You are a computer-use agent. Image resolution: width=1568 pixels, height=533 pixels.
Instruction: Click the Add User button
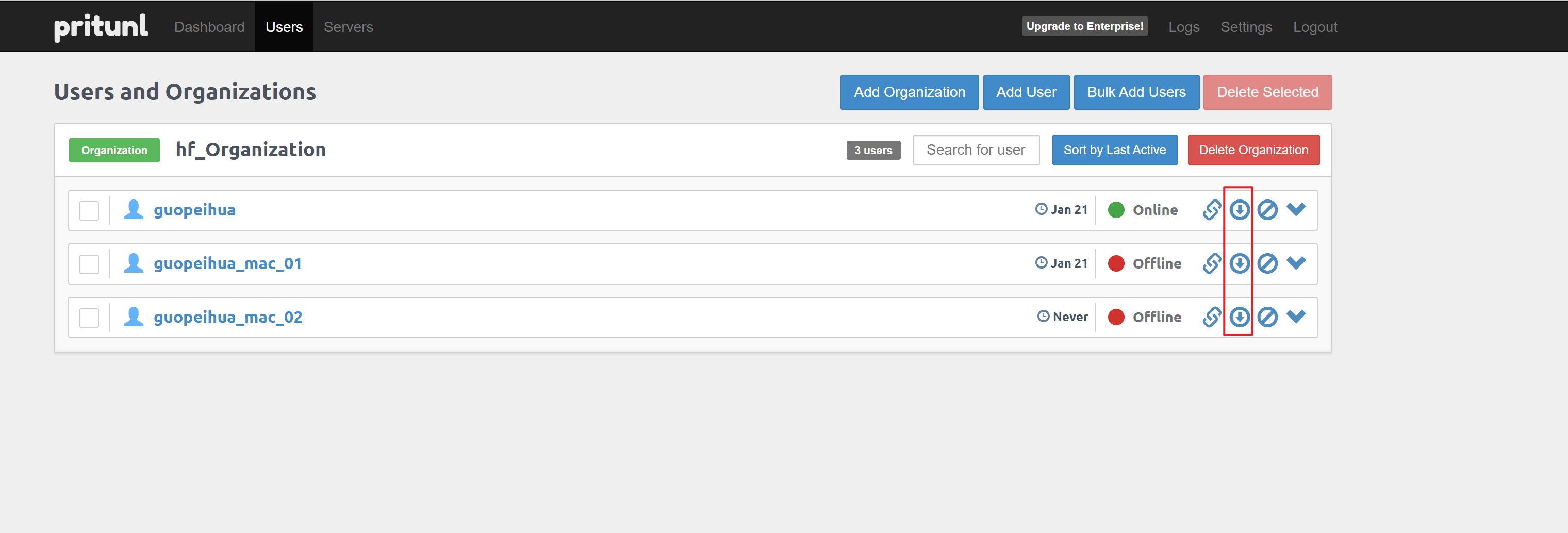[x=1026, y=92]
